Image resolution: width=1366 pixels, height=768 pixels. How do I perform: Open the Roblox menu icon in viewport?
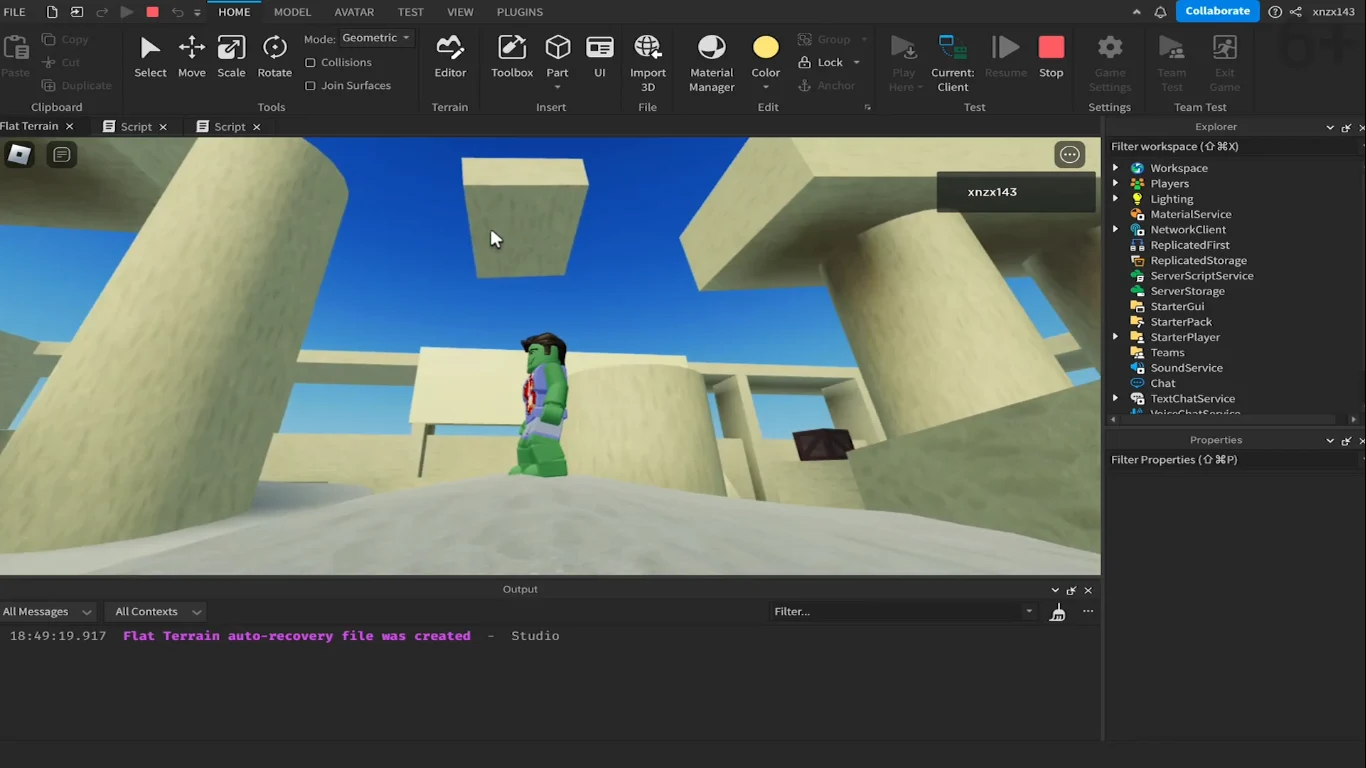(19, 154)
